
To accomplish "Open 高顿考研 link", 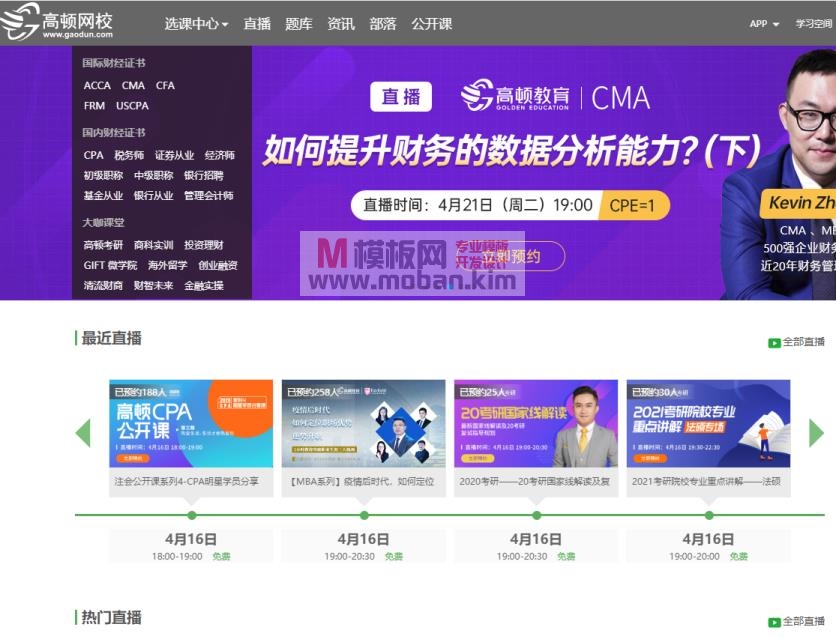I will point(103,245).
